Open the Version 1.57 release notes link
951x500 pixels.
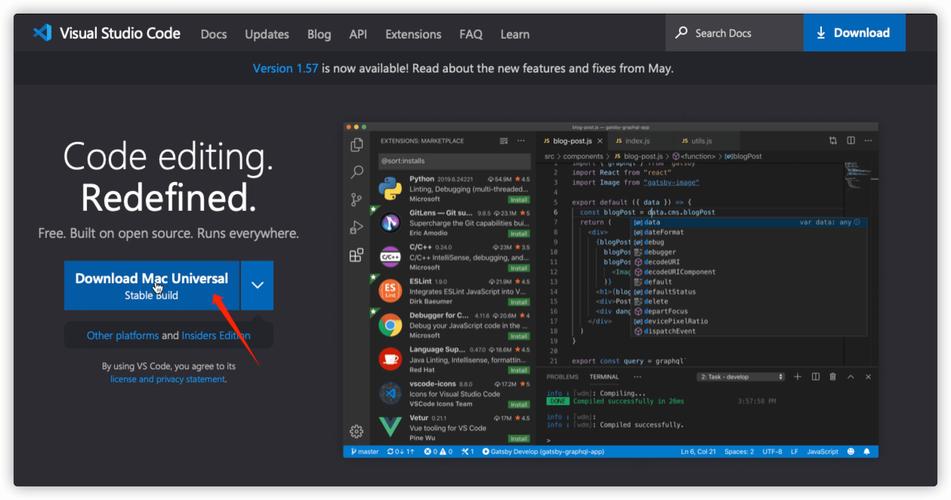pyautogui.click(x=285, y=69)
